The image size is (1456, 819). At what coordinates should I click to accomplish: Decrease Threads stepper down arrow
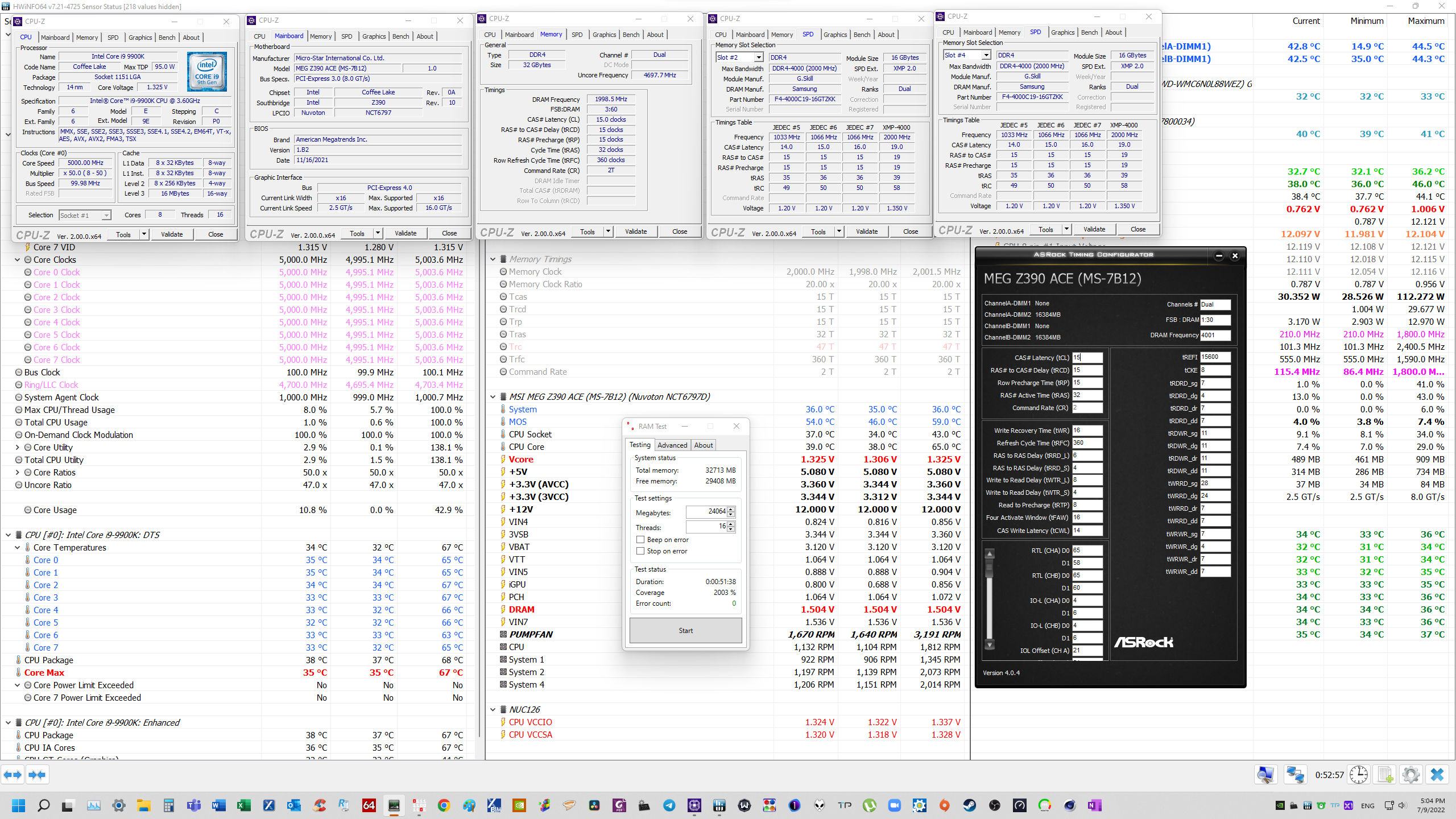(731, 530)
